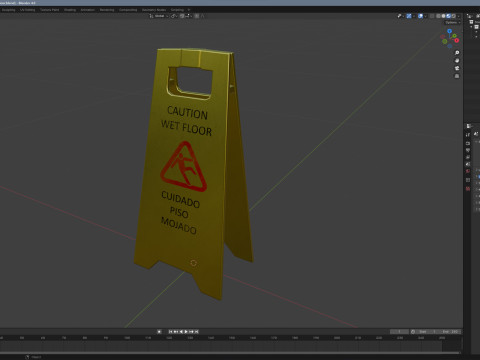Viewport: 480px width, 360px height.
Task: Open the overlays options dropdown arrow
Action: click(x=426, y=16)
